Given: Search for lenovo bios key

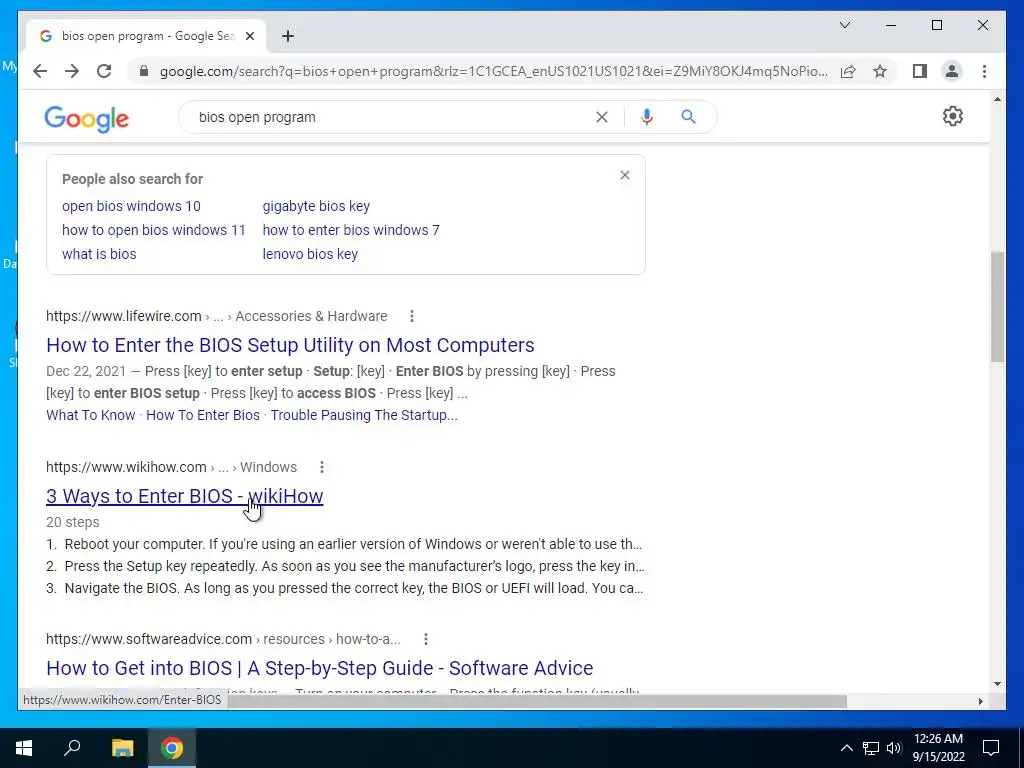Looking at the screenshot, I should click(x=310, y=254).
